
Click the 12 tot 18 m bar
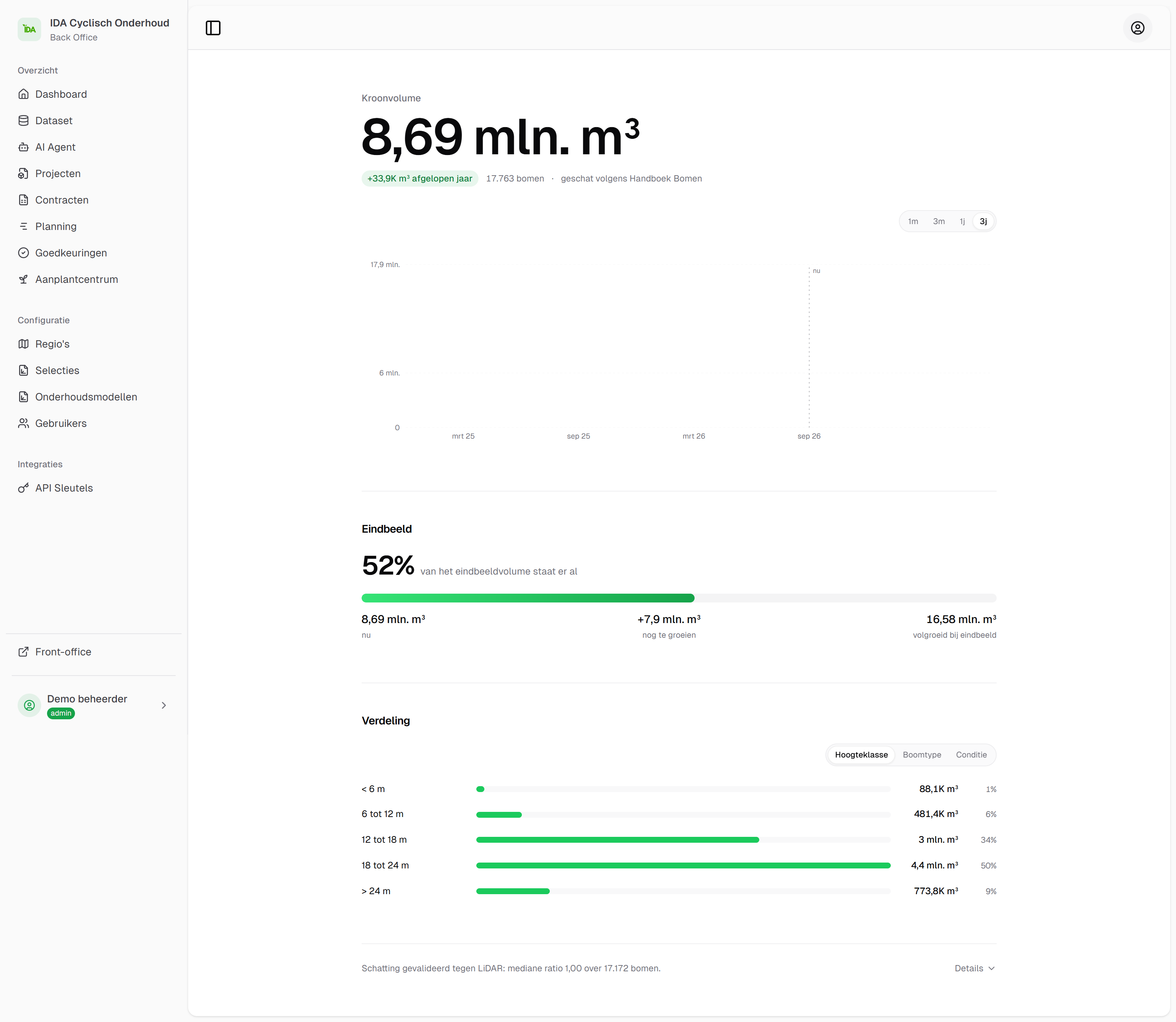pos(683,840)
